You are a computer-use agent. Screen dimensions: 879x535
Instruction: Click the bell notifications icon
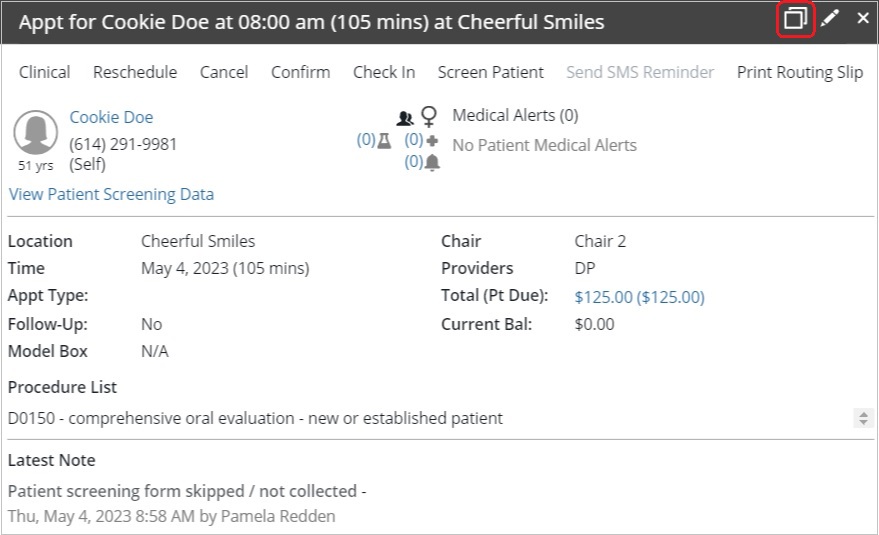pos(432,163)
